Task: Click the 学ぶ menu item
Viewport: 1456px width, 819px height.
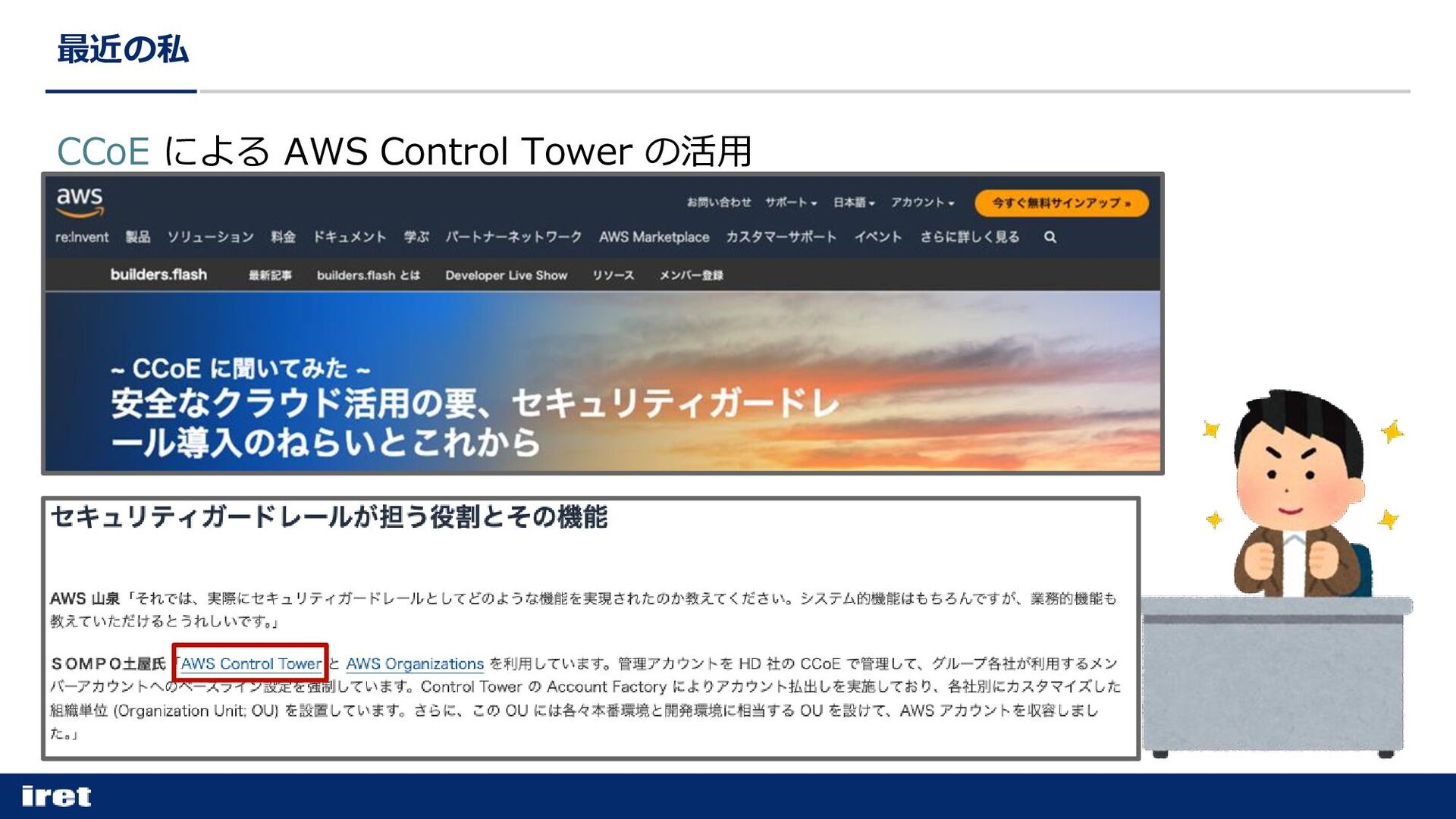Action: click(416, 237)
